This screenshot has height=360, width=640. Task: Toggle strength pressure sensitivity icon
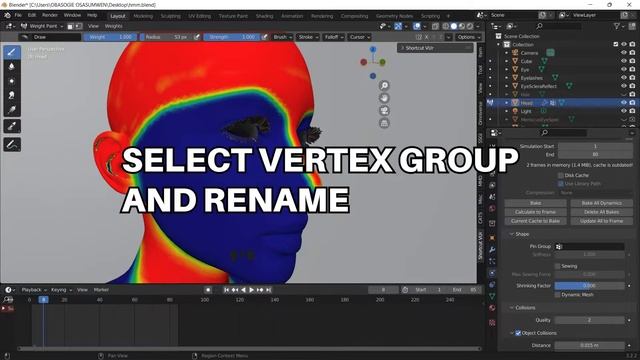[264, 37]
